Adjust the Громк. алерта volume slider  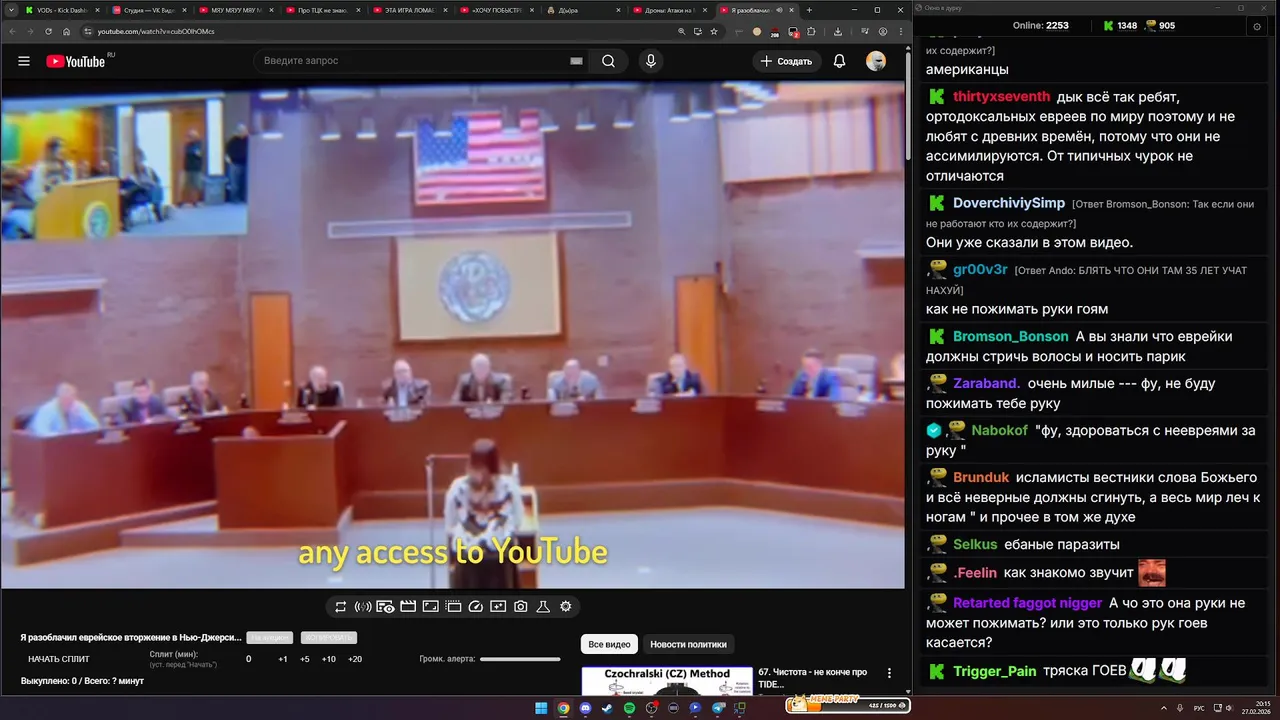click(x=520, y=659)
